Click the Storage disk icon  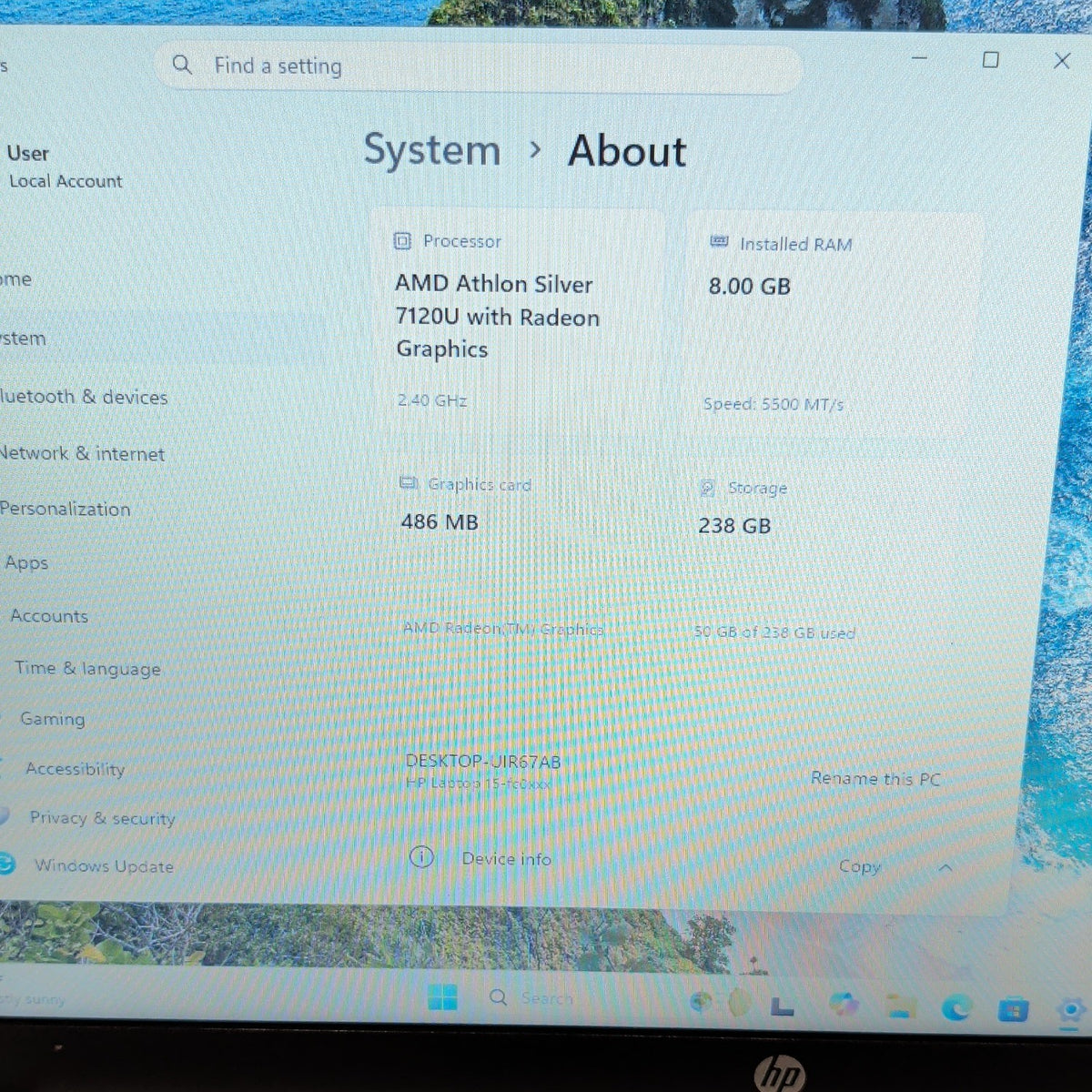[707, 489]
